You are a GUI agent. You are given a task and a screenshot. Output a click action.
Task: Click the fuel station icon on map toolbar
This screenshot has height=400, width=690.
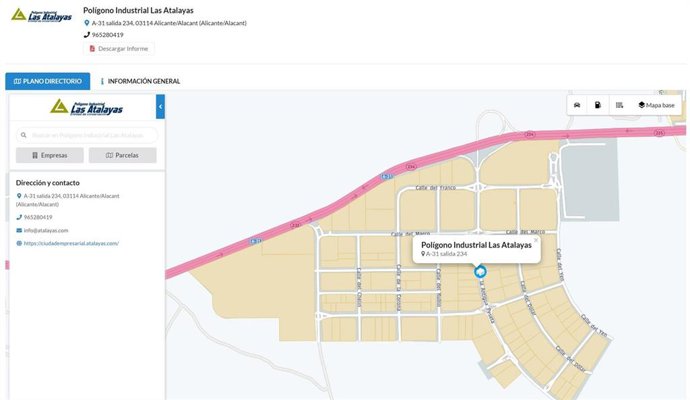[x=598, y=105]
